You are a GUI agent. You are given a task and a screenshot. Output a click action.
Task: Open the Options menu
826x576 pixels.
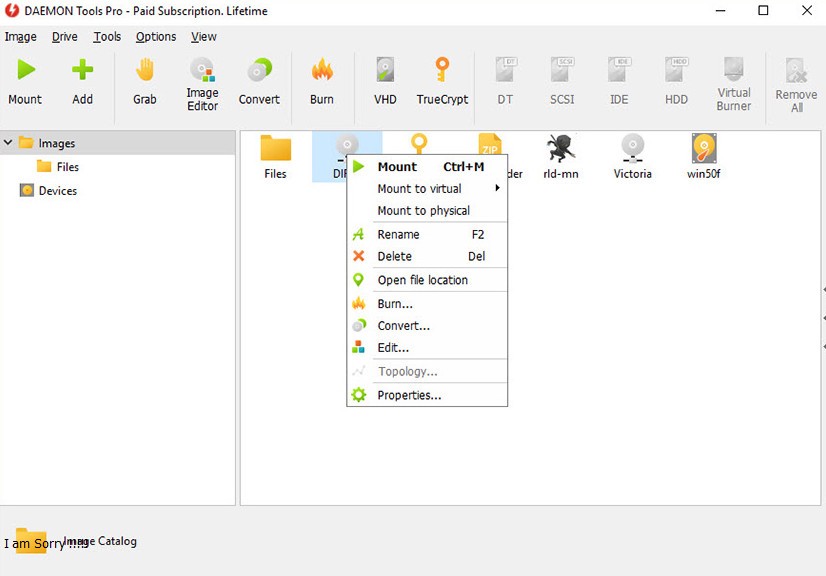click(x=156, y=37)
